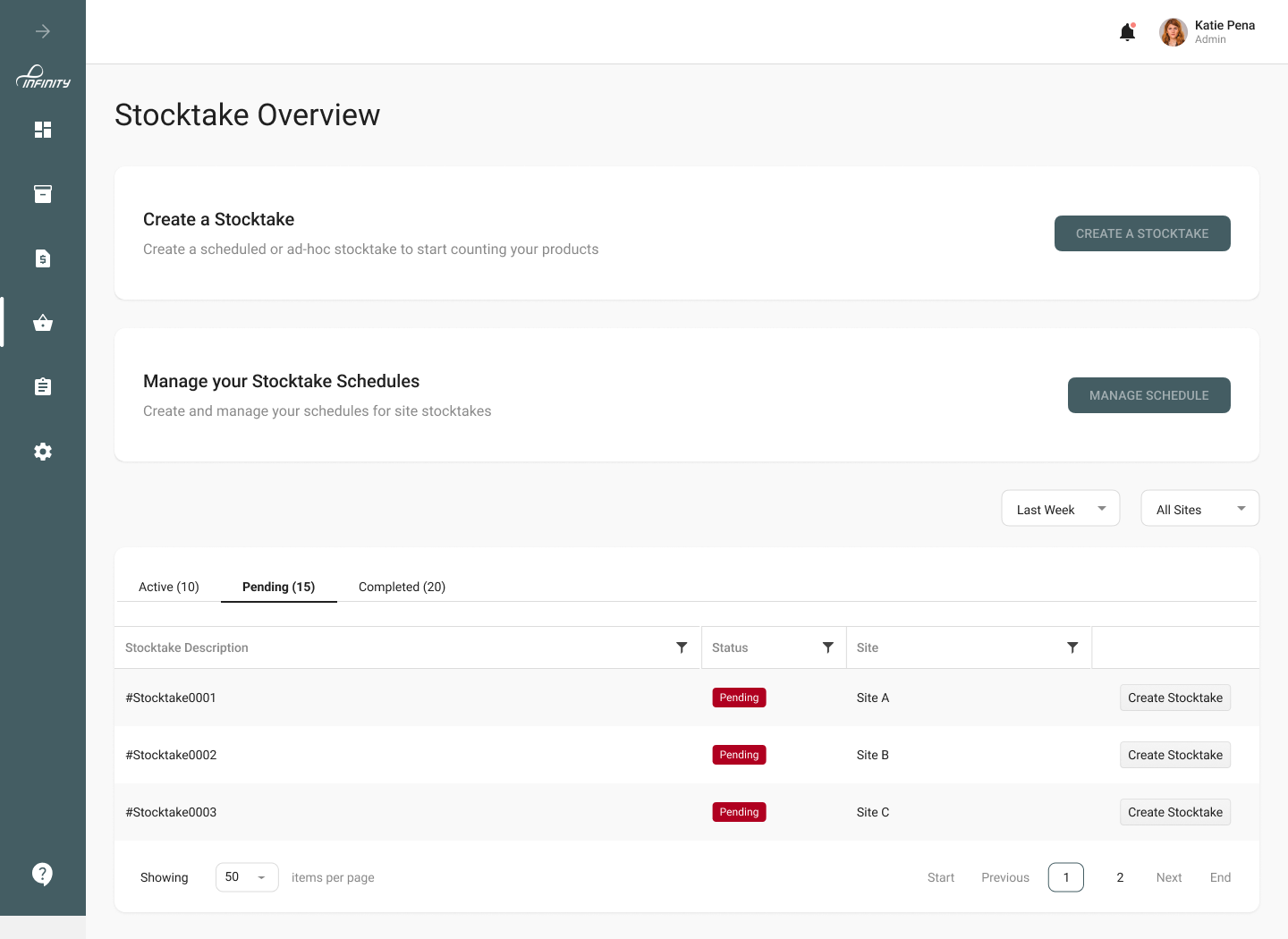Viewport: 1288px width, 939px height.
Task: Go to the Previous page
Action: pos(1005,877)
